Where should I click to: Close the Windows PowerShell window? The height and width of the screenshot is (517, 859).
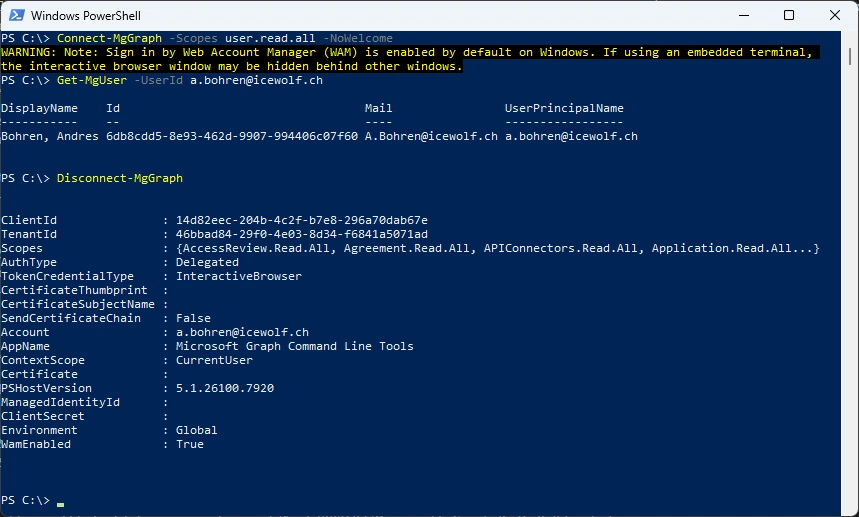pyautogui.click(x=835, y=15)
